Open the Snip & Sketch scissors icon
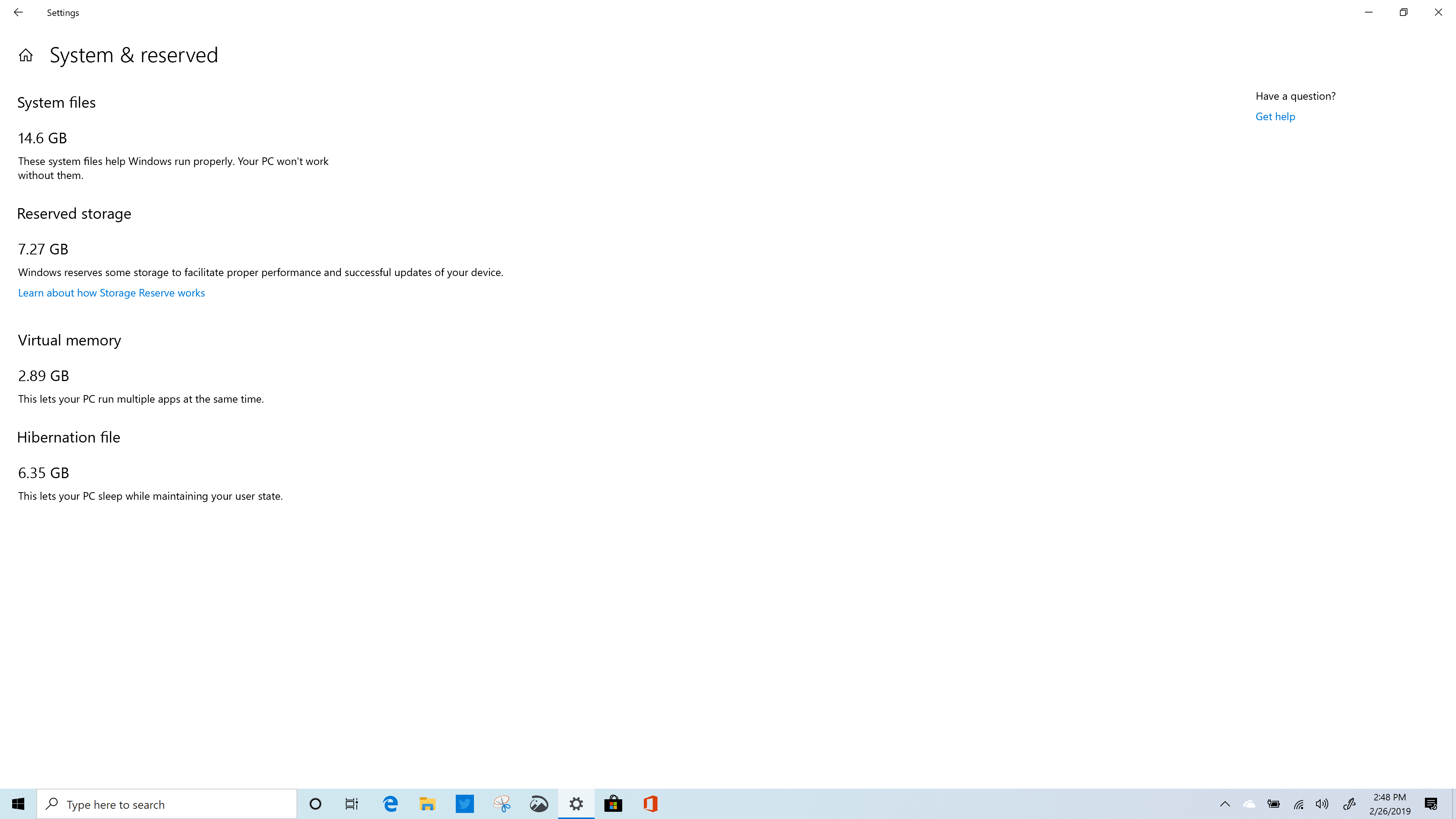This screenshot has height=819, width=1456. 502,804
